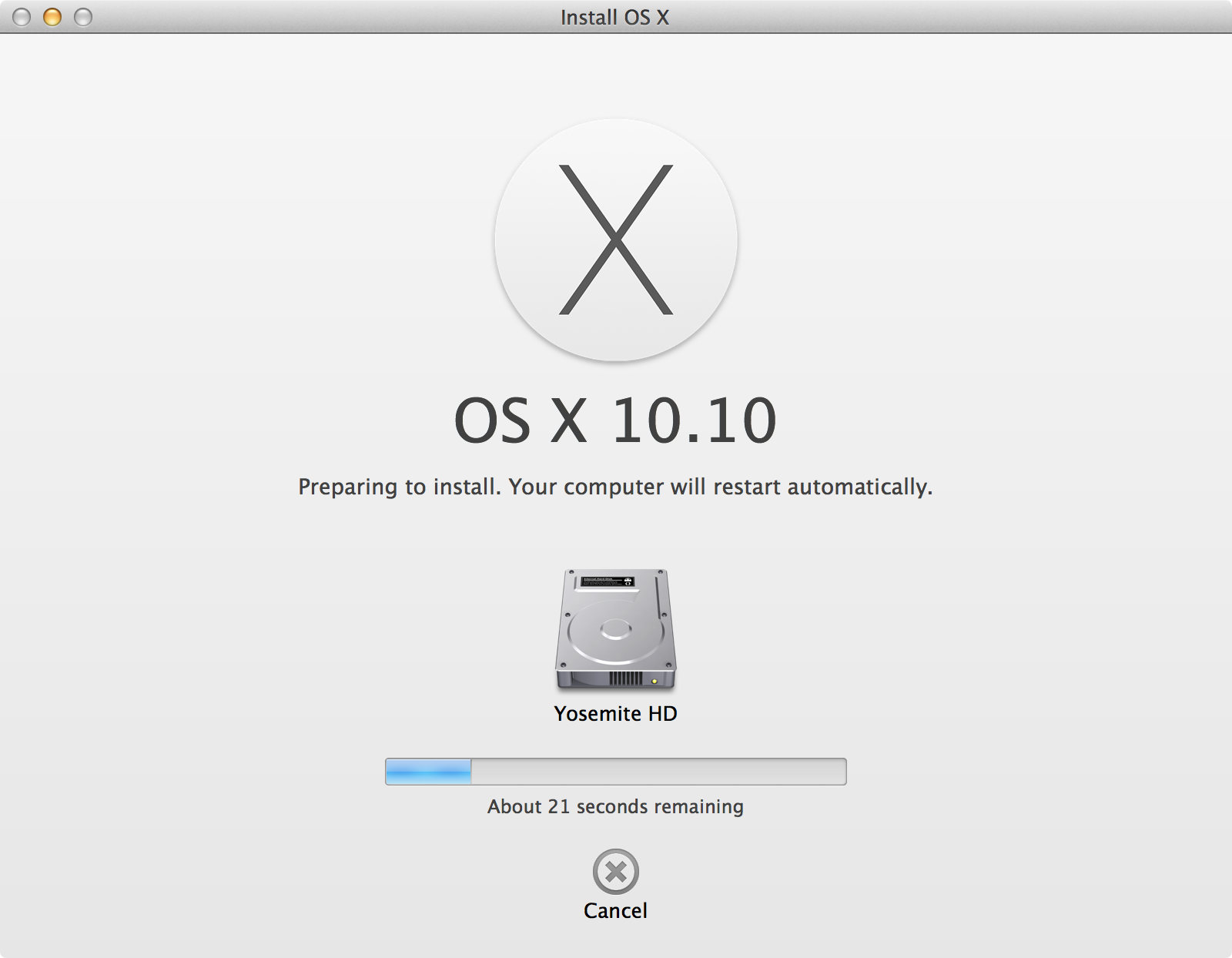Click the 'OS X 10.10' heading
Viewport: 1232px width, 958px height.
click(x=616, y=420)
